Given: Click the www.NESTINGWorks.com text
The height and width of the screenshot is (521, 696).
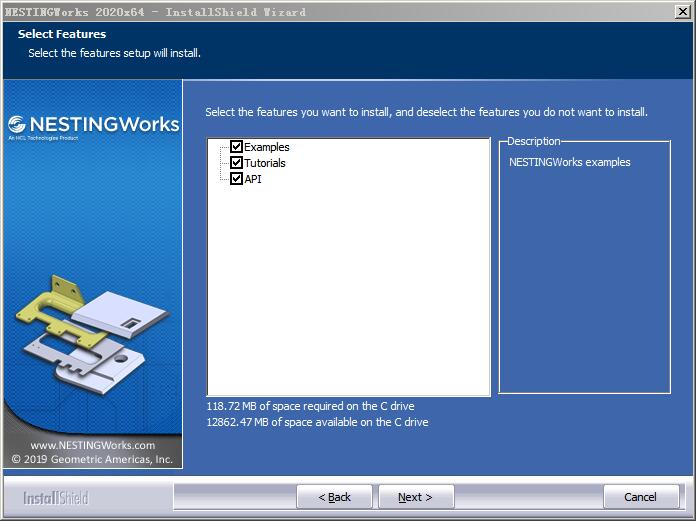Looking at the screenshot, I should tap(93, 445).
